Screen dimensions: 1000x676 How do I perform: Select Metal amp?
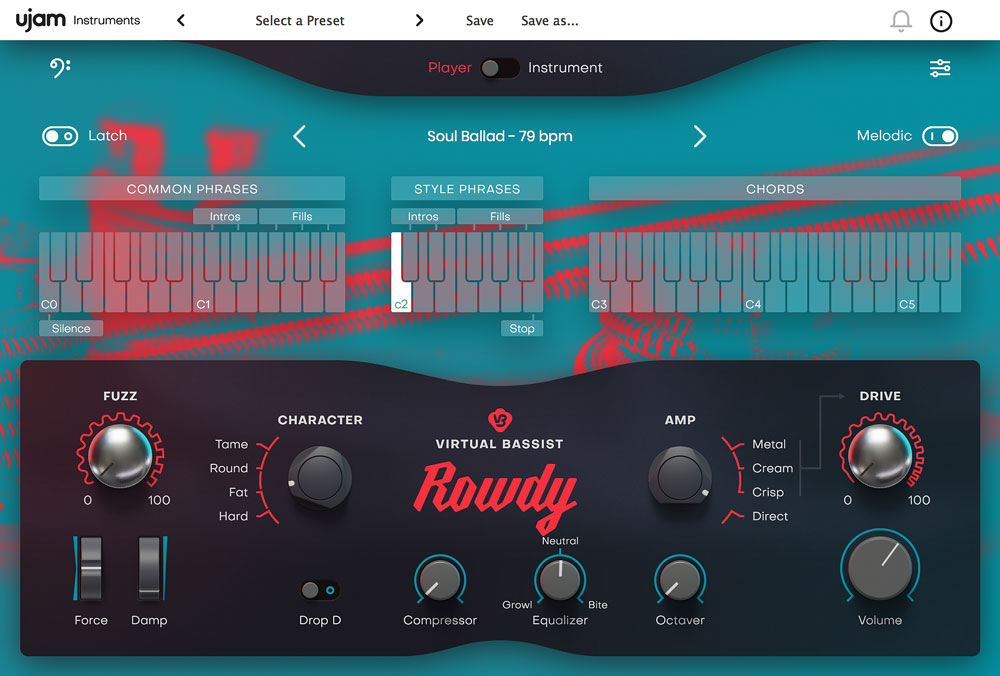(768, 444)
